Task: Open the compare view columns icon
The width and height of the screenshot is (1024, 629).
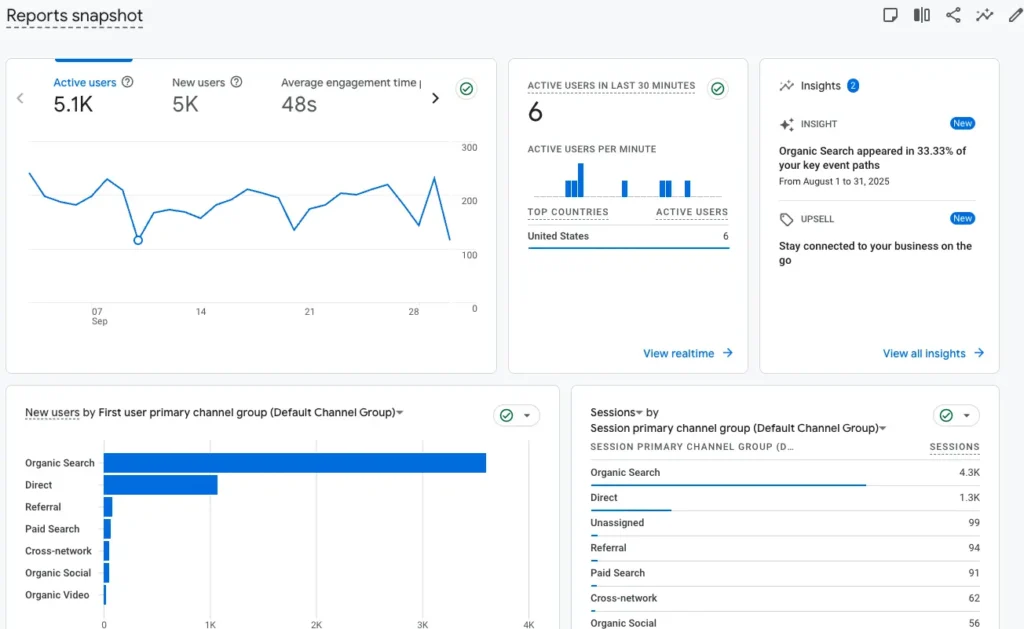Action: 922,15
